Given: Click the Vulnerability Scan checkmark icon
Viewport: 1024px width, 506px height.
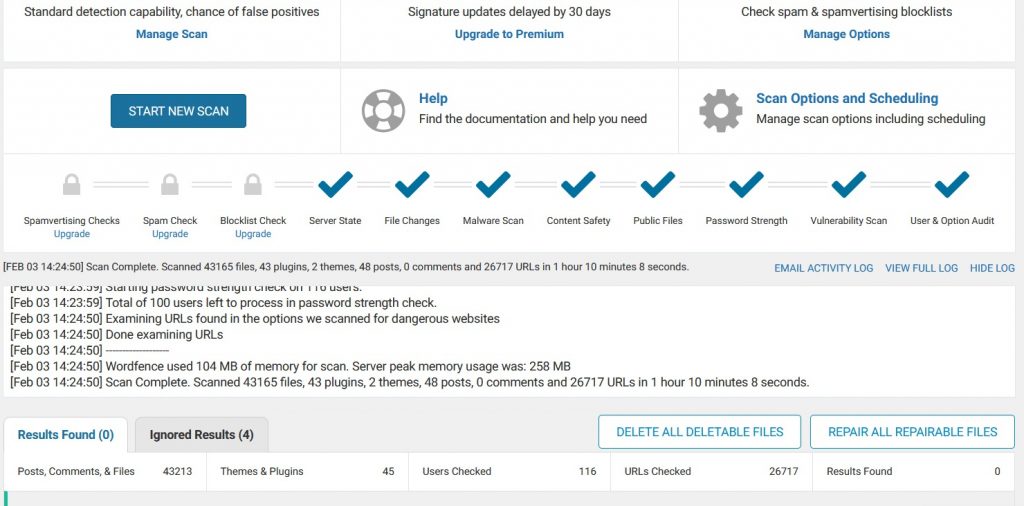Looking at the screenshot, I should [848, 185].
